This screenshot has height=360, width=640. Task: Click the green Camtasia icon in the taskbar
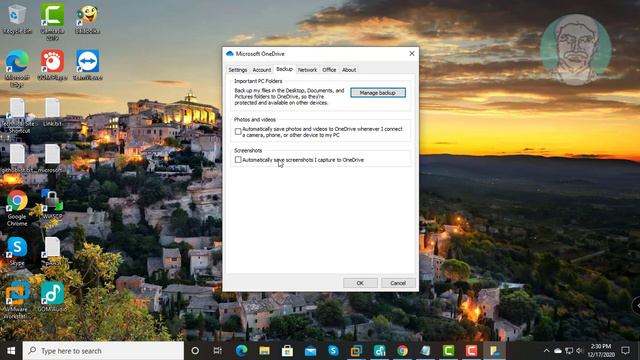(448, 351)
